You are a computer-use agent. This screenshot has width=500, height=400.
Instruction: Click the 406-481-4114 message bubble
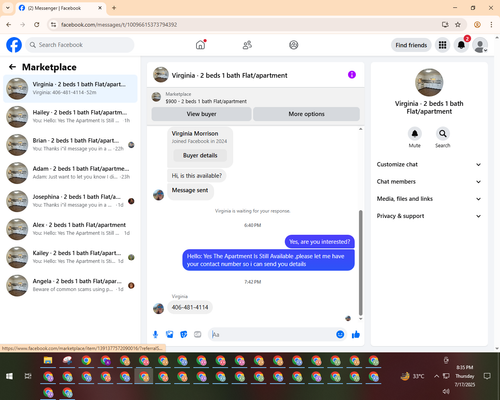coord(190,307)
